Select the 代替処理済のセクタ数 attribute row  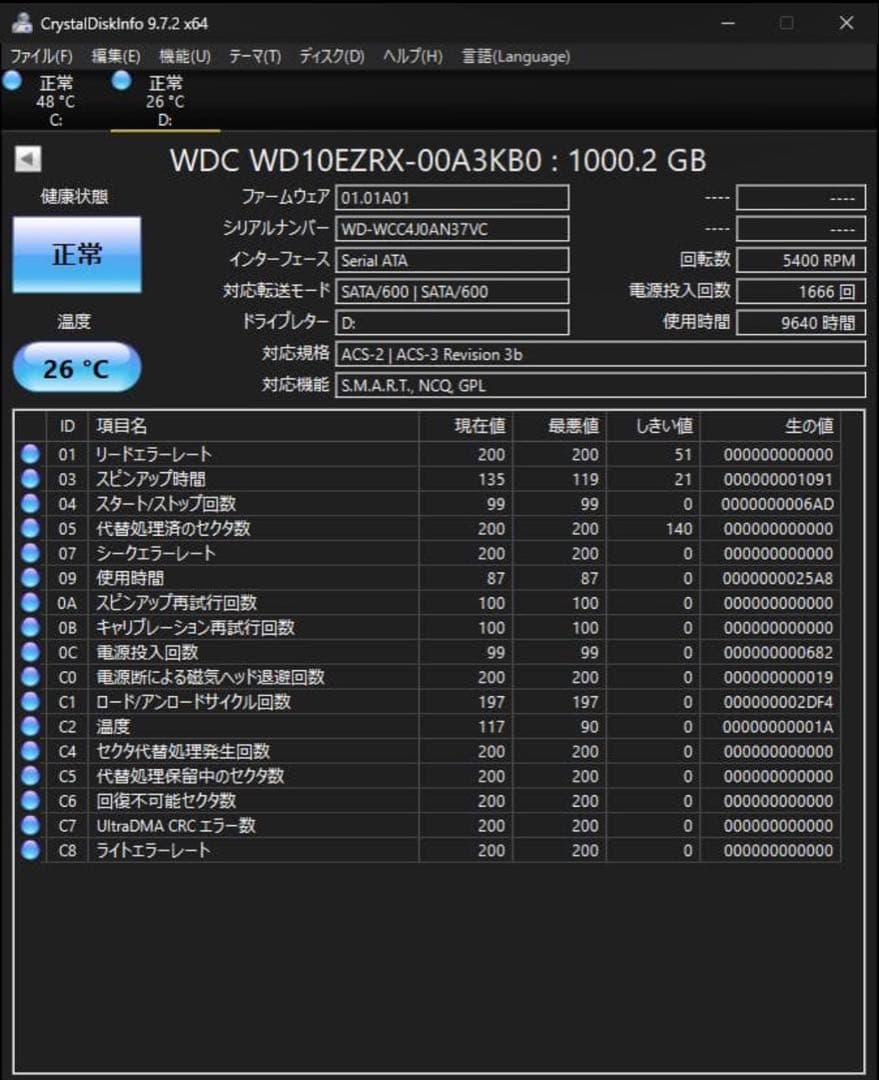coord(200,529)
